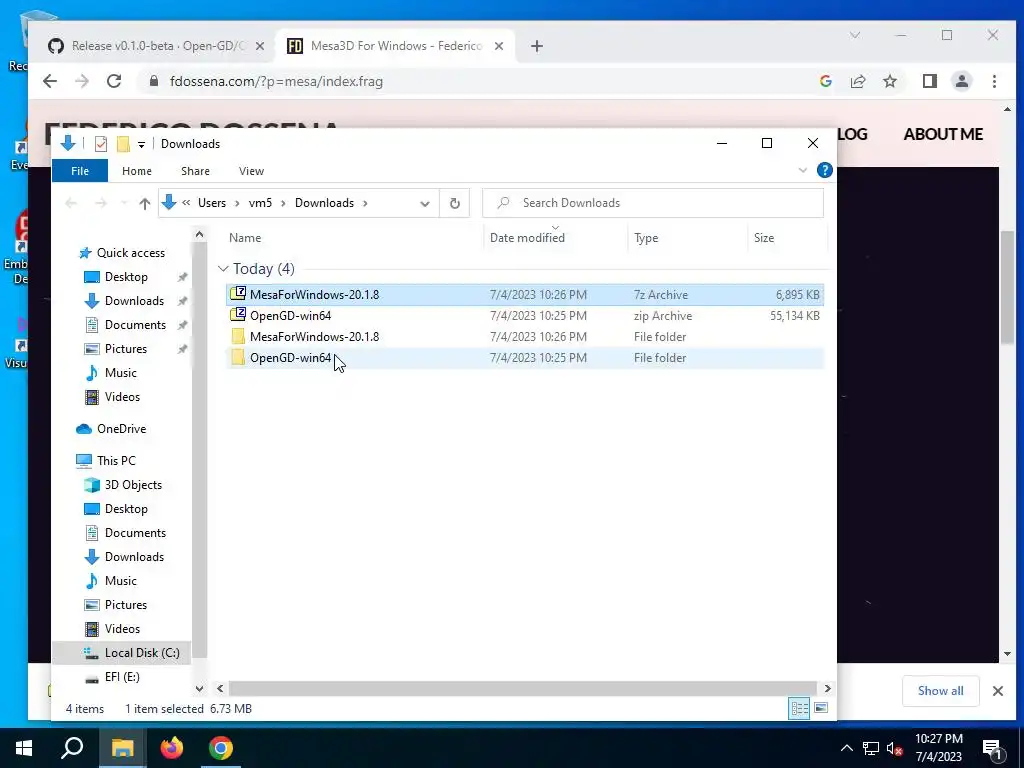Image resolution: width=1024 pixels, height=768 pixels.
Task: Click the muted volume tray icon
Action: point(894,748)
